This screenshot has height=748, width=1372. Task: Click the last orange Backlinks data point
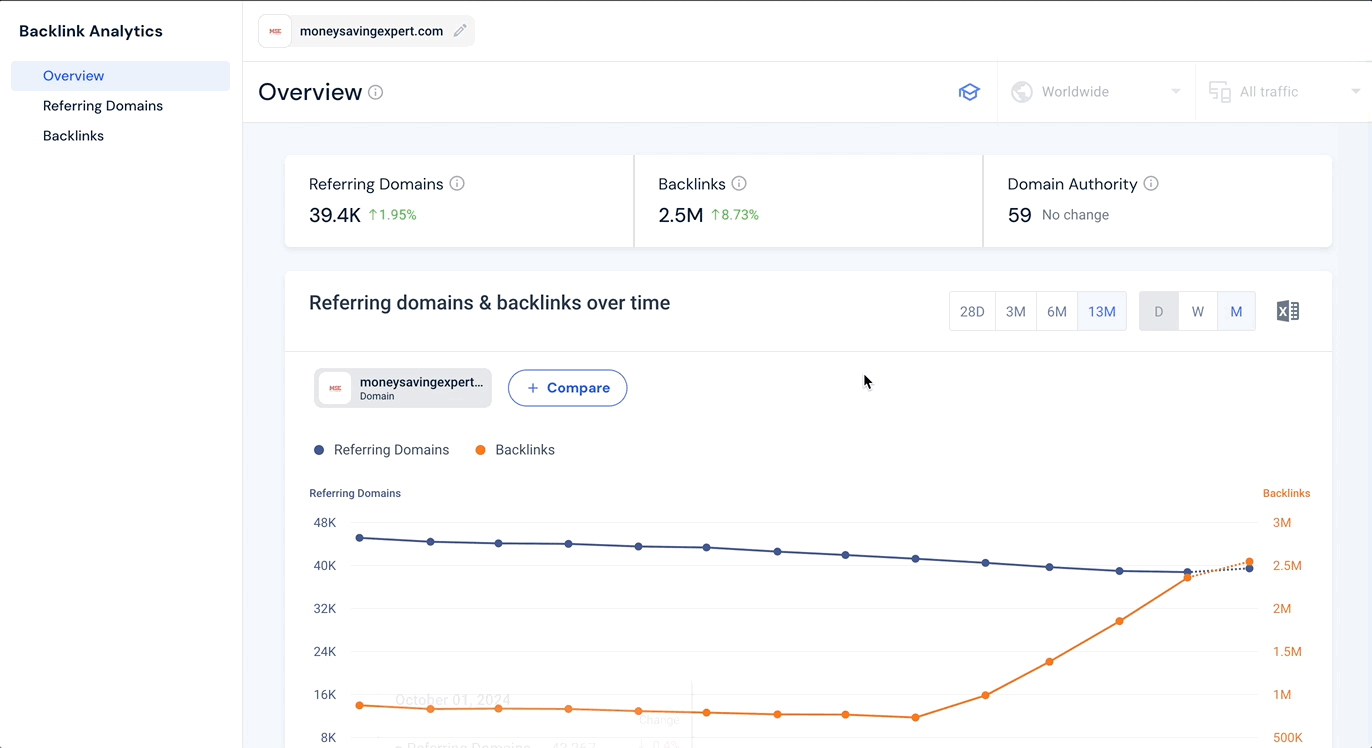tap(1249, 562)
